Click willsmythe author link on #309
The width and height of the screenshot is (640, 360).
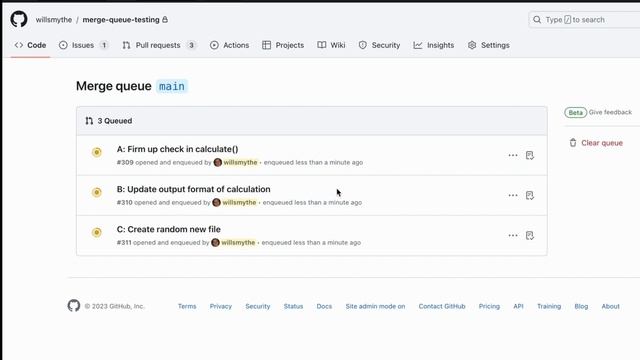(240, 162)
